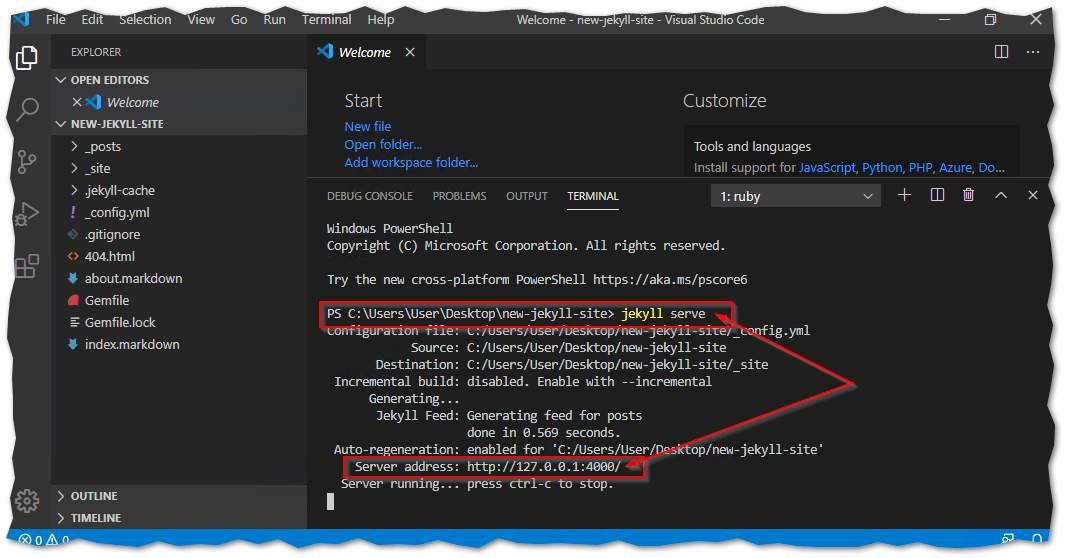Click the Explorer panel title
The height and width of the screenshot is (558, 1067).
click(96, 52)
